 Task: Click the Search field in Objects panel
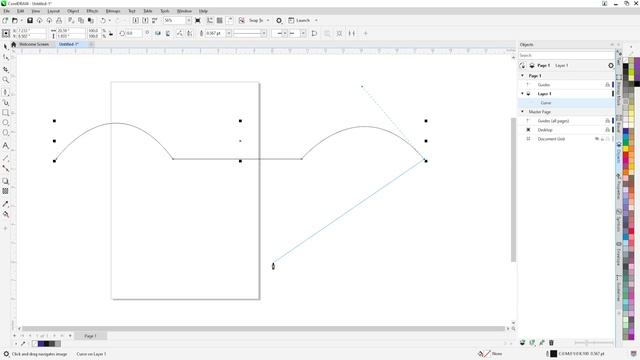point(566,55)
